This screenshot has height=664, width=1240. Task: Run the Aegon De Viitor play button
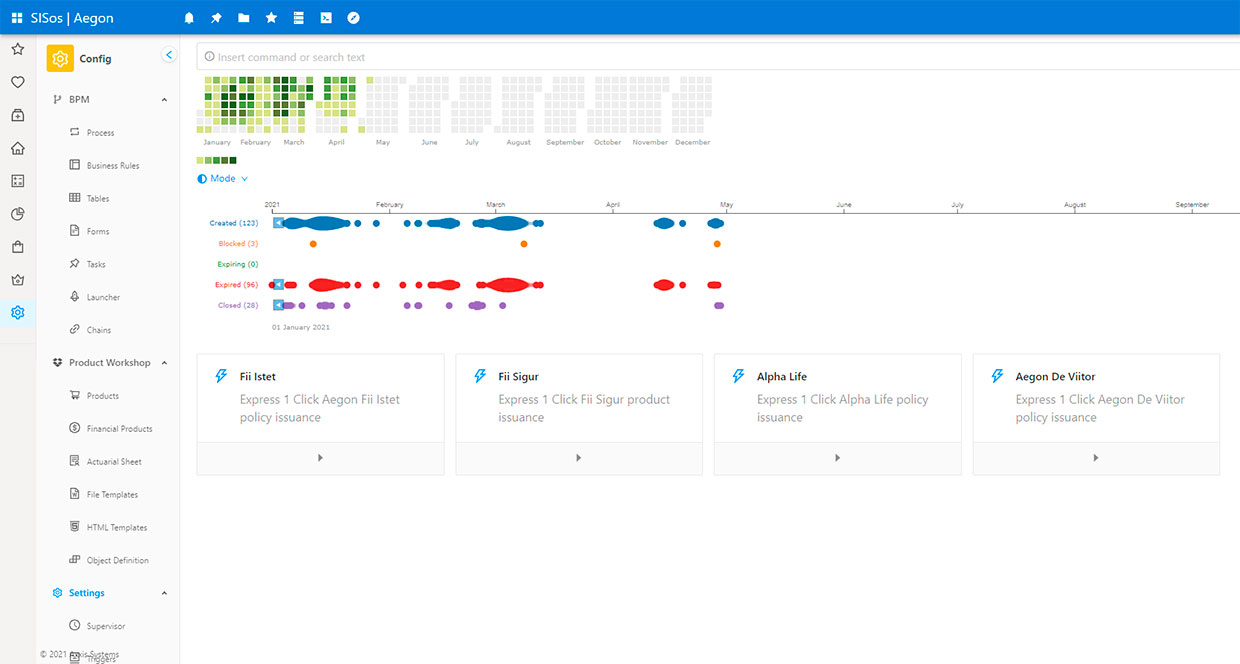point(1096,458)
